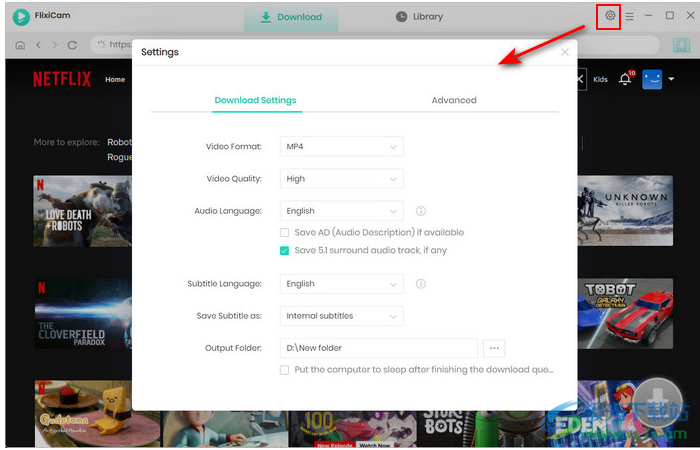Expand the Audio Language dropdown
This screenshot has width=700, height=450.
coord(342,211)
